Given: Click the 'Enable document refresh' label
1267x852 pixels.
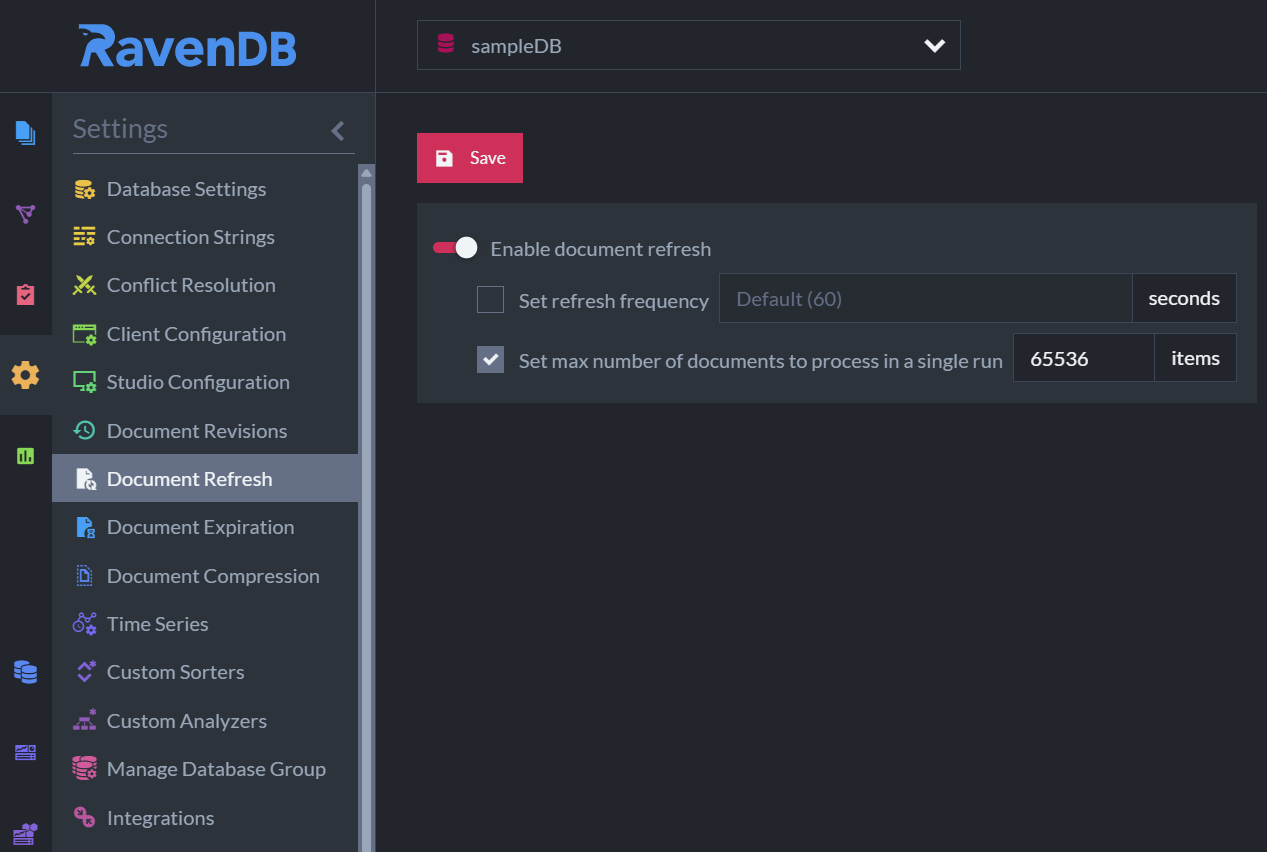Looking at the screenshot, I should point(601,249).
